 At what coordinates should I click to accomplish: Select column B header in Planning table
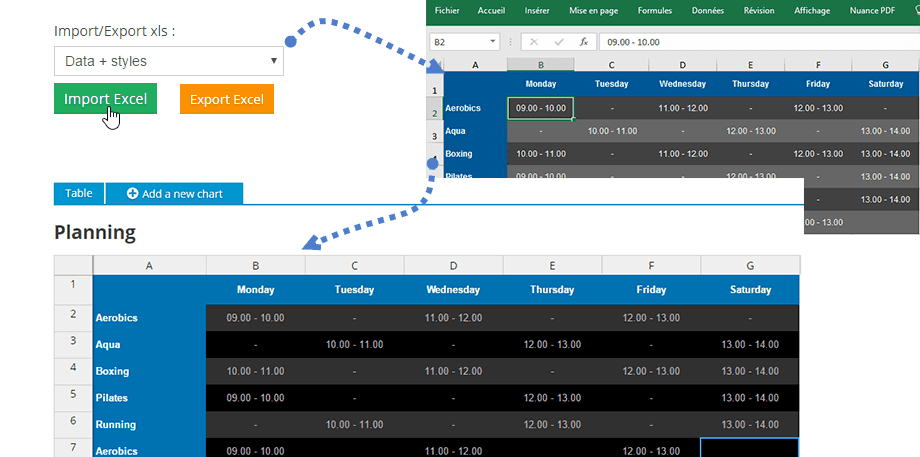click(255, 265)
